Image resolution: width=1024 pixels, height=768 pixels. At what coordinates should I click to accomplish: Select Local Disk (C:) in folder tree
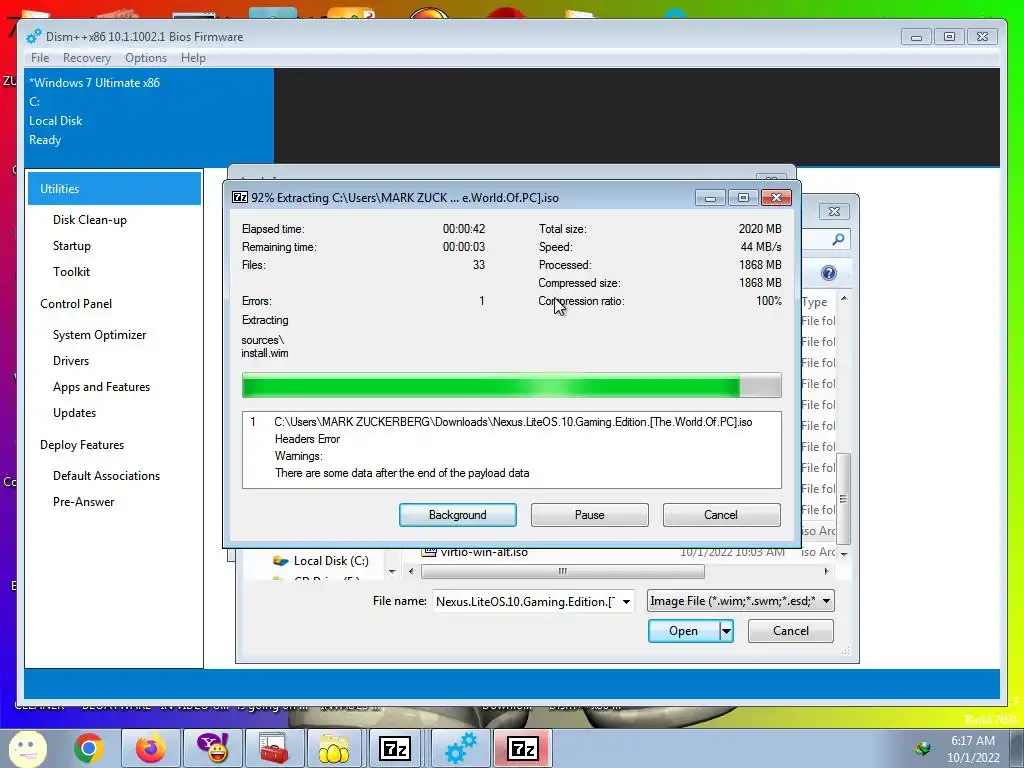(331, 560)
